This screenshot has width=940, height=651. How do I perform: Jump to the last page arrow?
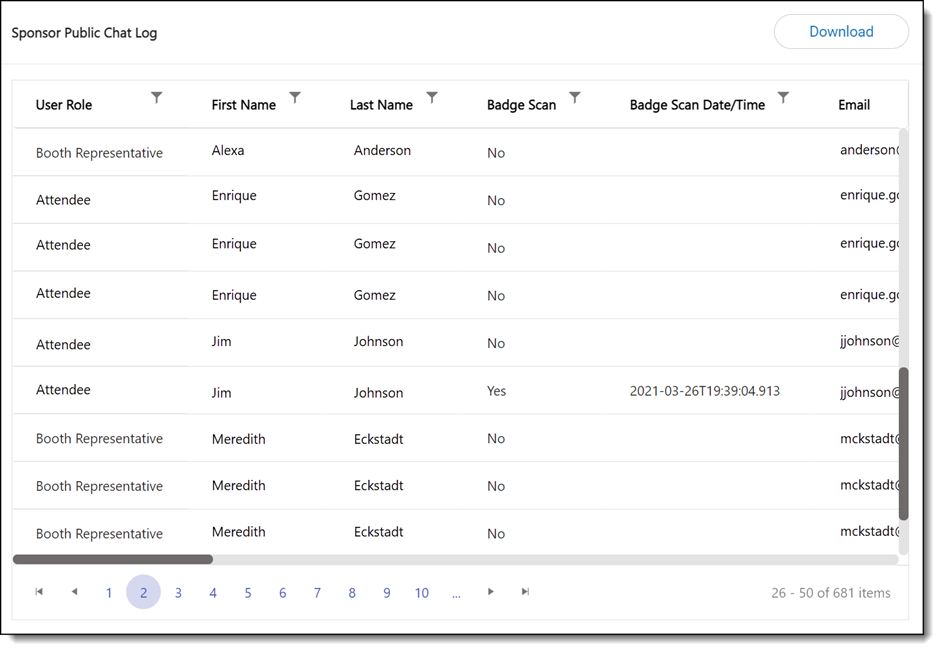pos(525,592)
